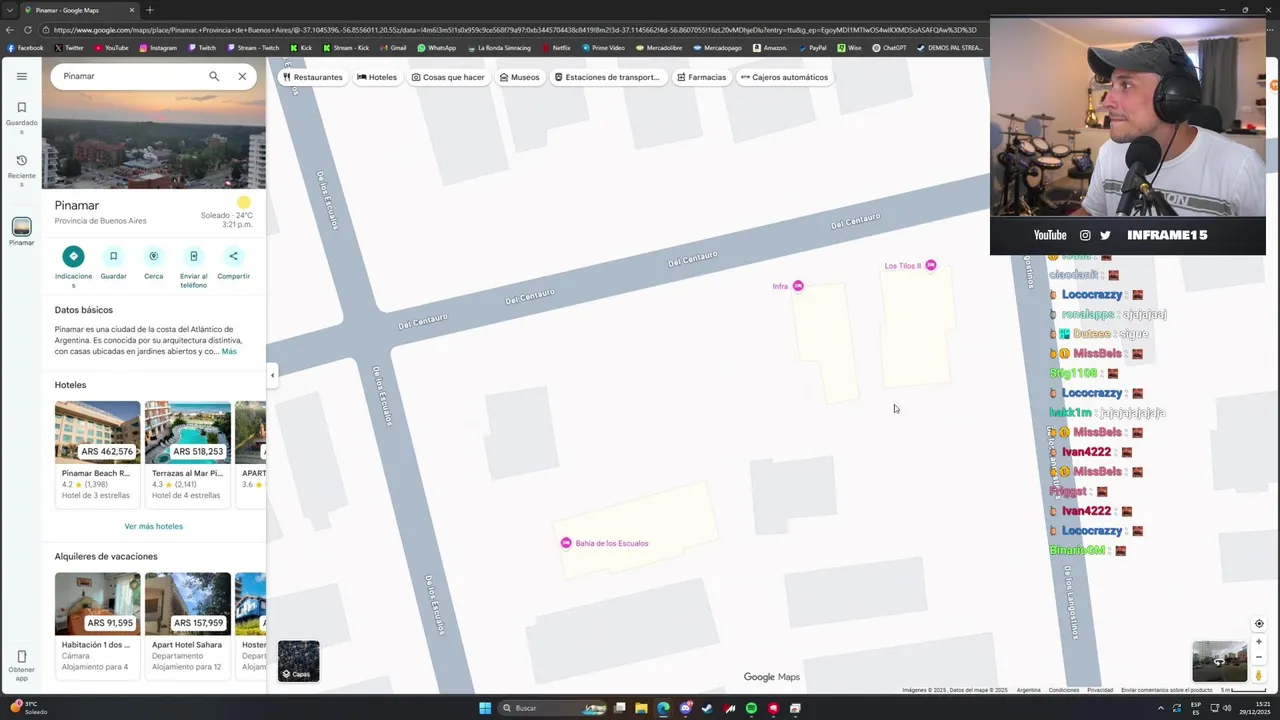This screenshot has height=720, width=1280.
Task: Select the Hoteles category chip
Action: coord(377,77)
